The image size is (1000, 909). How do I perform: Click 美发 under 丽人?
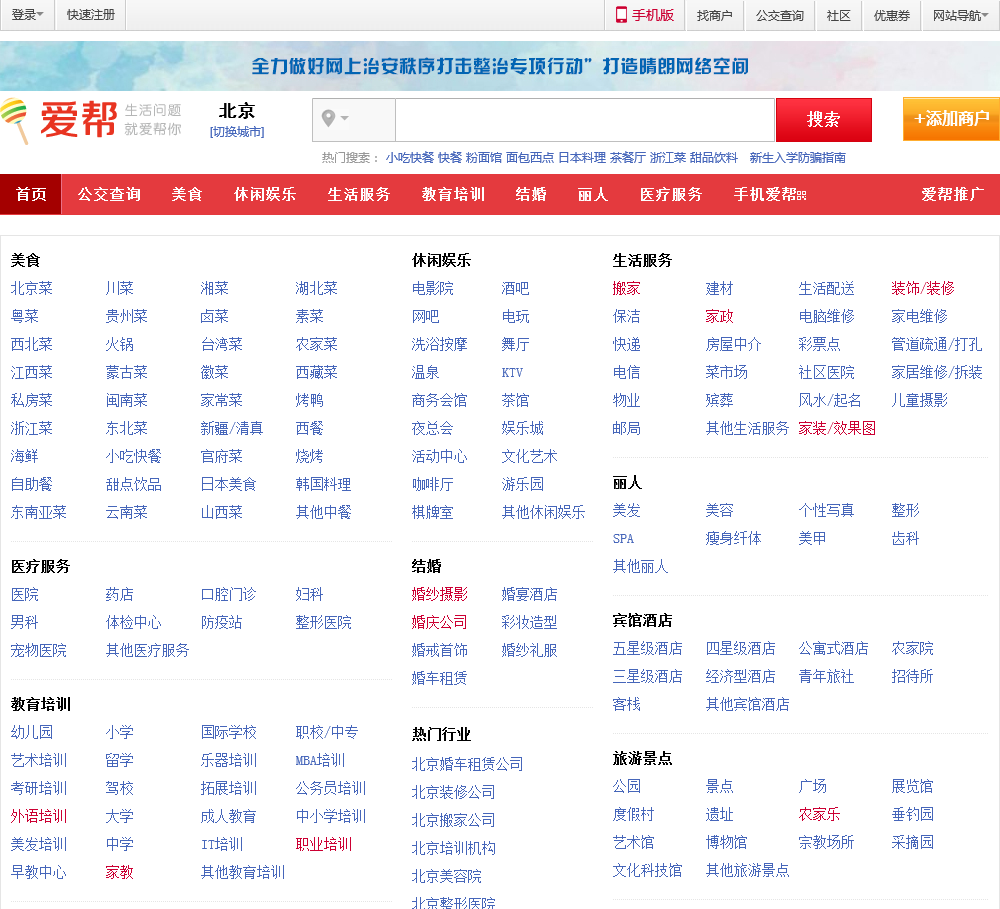click(x=626, y=510)
